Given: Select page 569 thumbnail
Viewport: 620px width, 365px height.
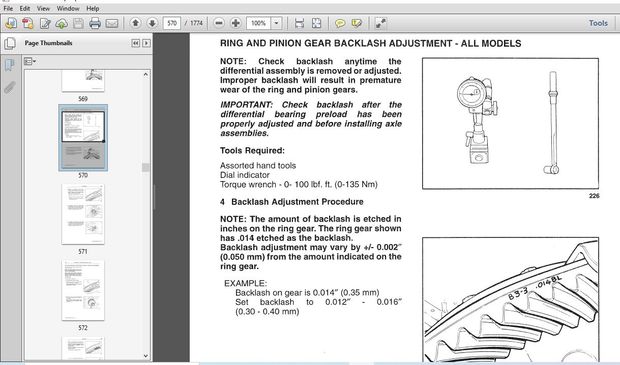Looking at the screenshot, I should 83,81.
